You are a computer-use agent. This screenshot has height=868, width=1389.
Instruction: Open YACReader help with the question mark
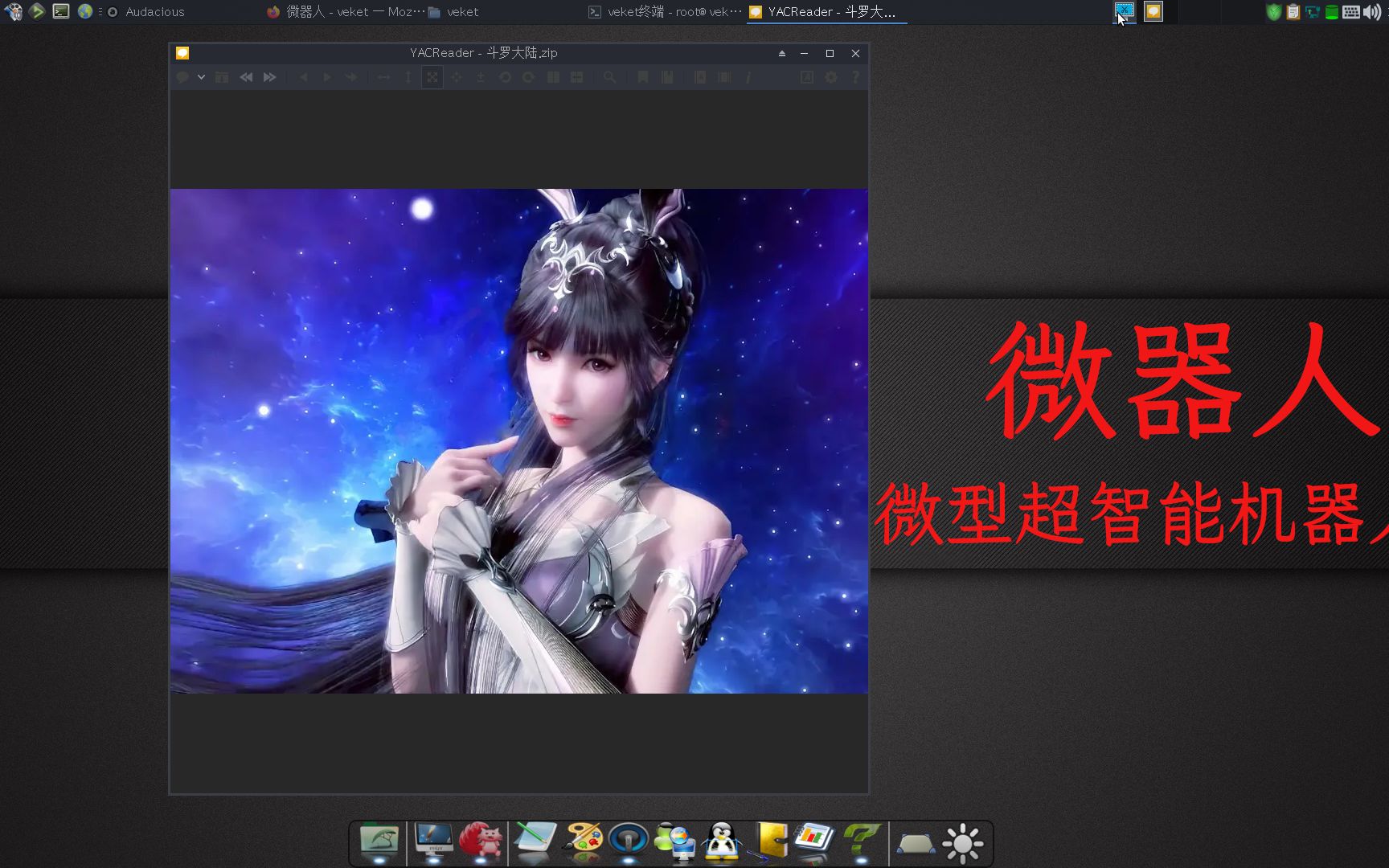click(x=854, y=77)
